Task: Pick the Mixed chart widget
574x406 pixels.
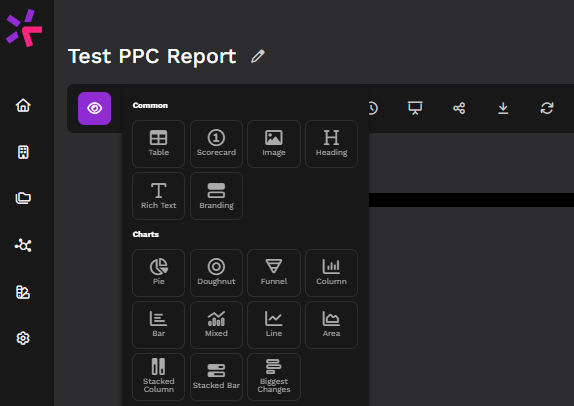Action: click(216, 325)
